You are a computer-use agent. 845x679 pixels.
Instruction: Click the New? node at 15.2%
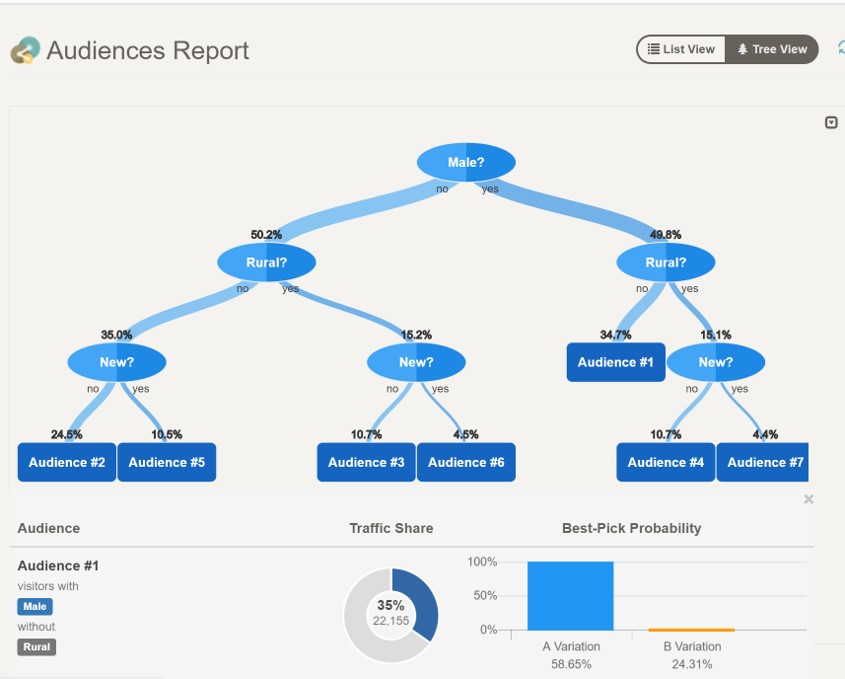point(416,362)
